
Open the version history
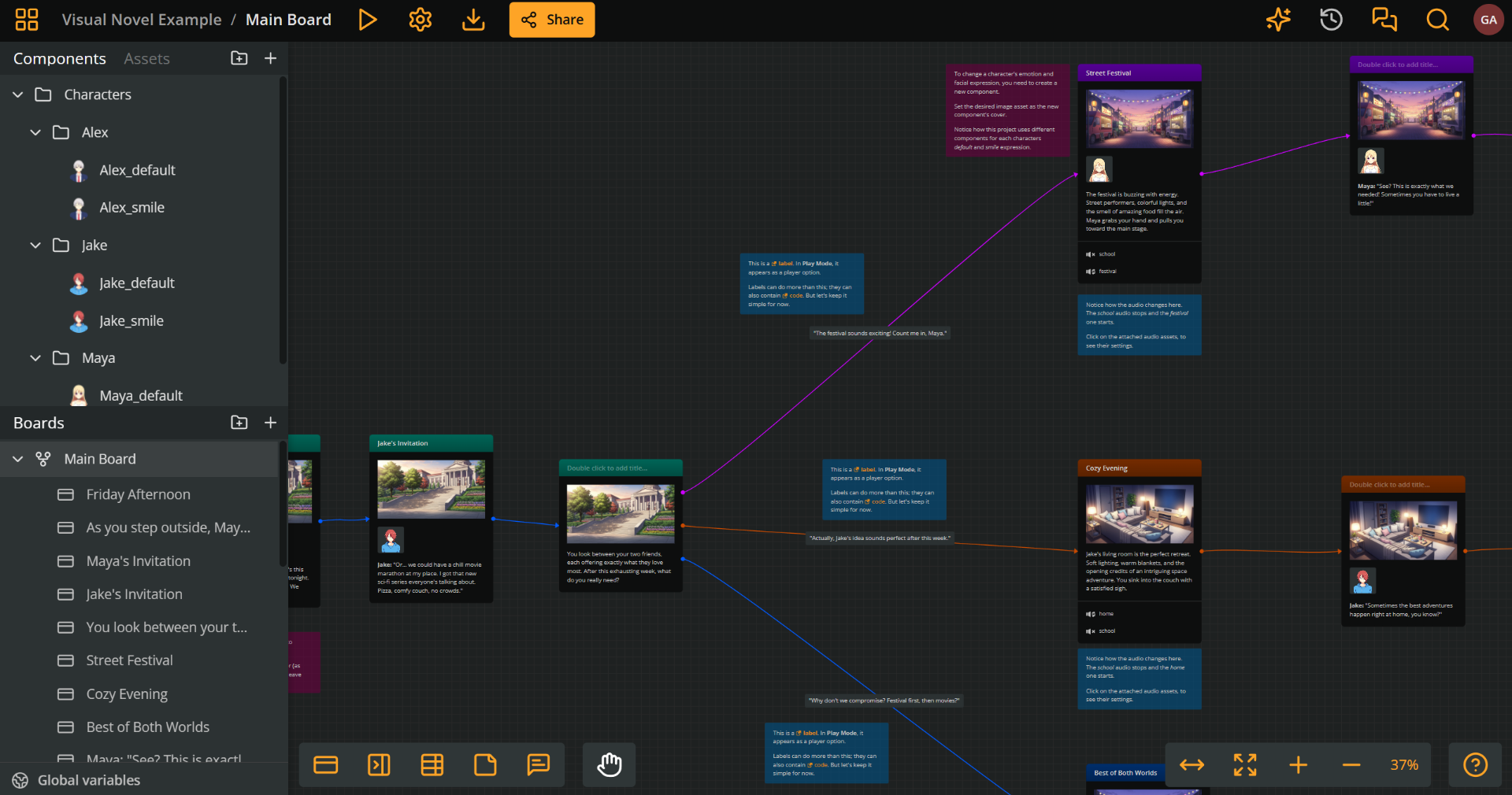click(x=1330, y=20)
